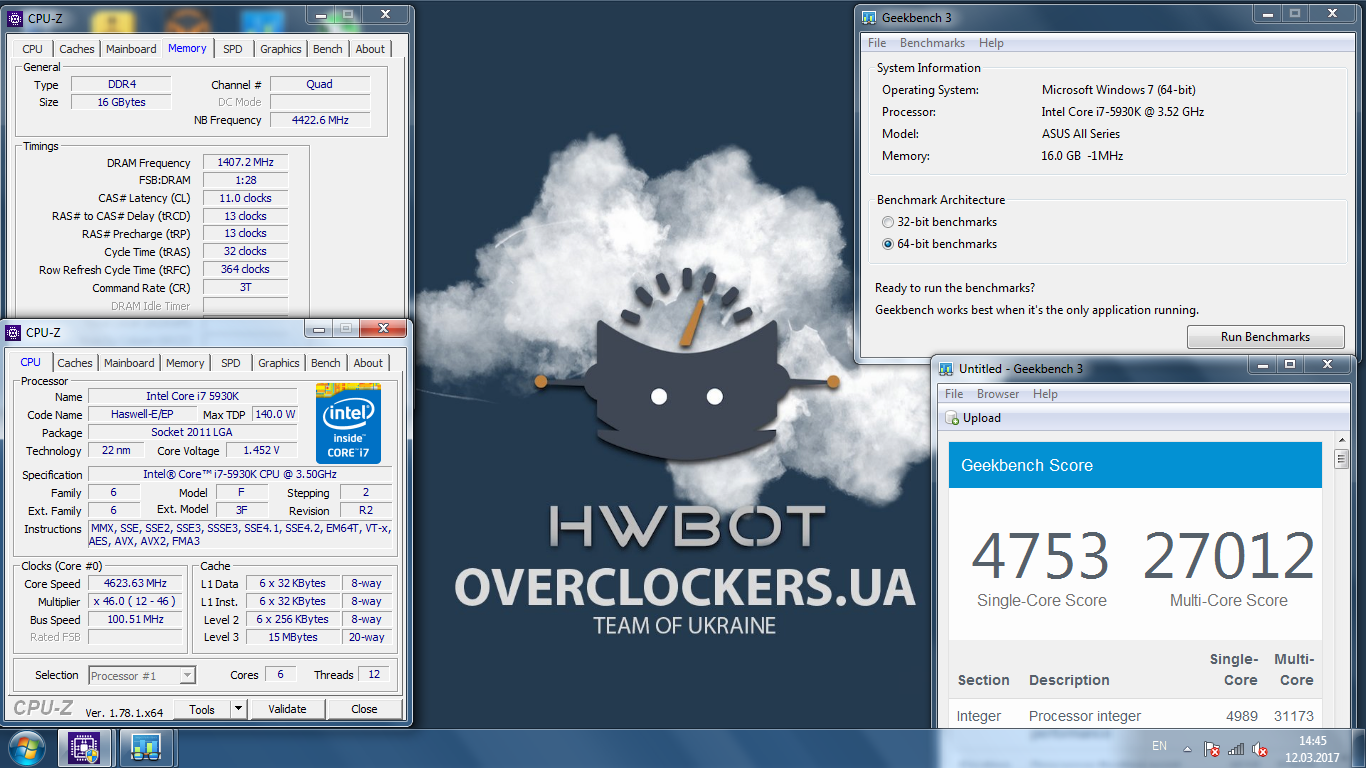Viewport: 1366px width, 768px height.
Task: Show hidden tray icons arrow
Action: (1187, 749)
